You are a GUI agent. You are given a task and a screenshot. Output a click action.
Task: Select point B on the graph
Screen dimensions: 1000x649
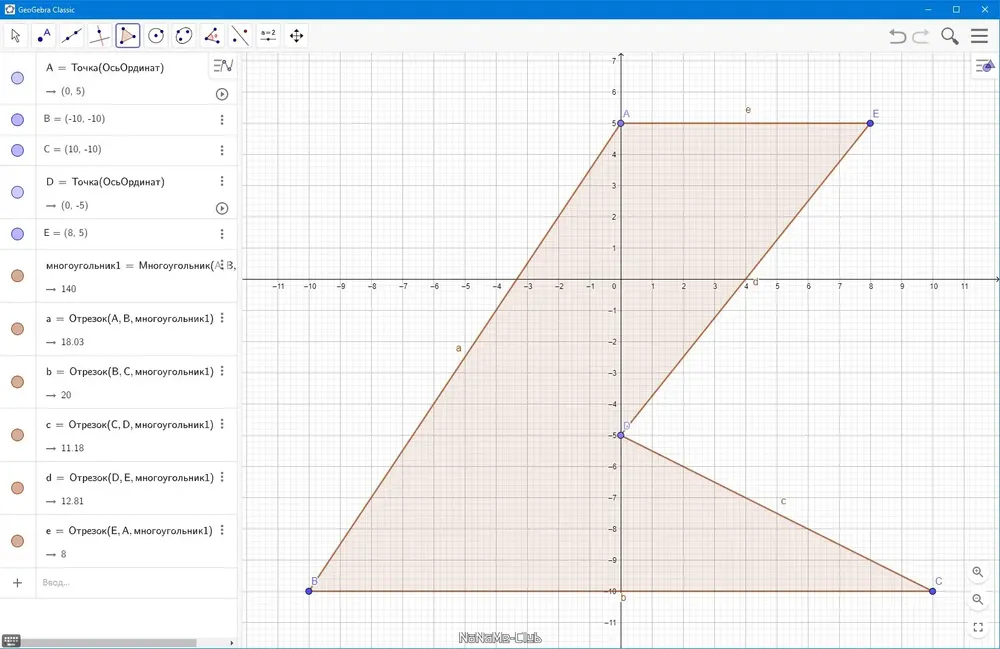[309, 591]
